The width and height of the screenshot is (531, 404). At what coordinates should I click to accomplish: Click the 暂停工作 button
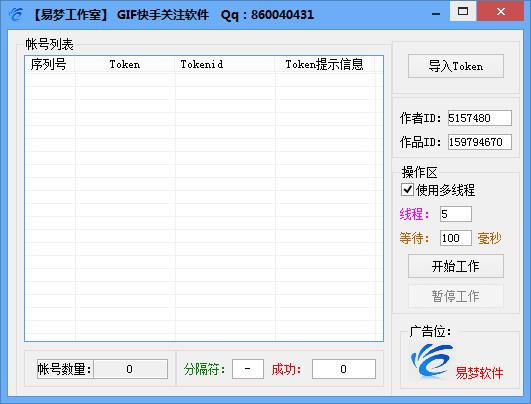tap(455, 296)
